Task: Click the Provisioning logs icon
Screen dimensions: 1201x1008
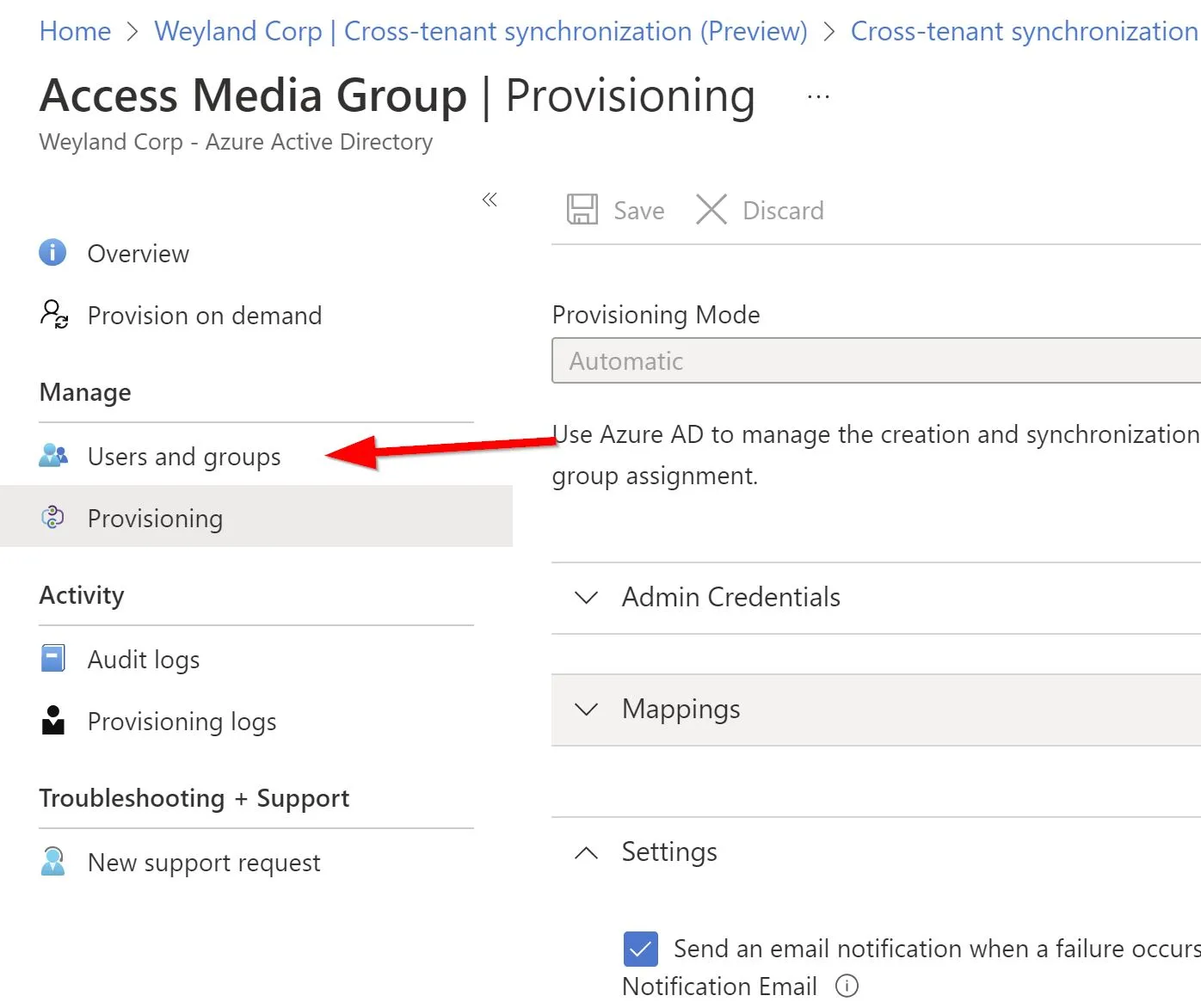Action: 53,721
